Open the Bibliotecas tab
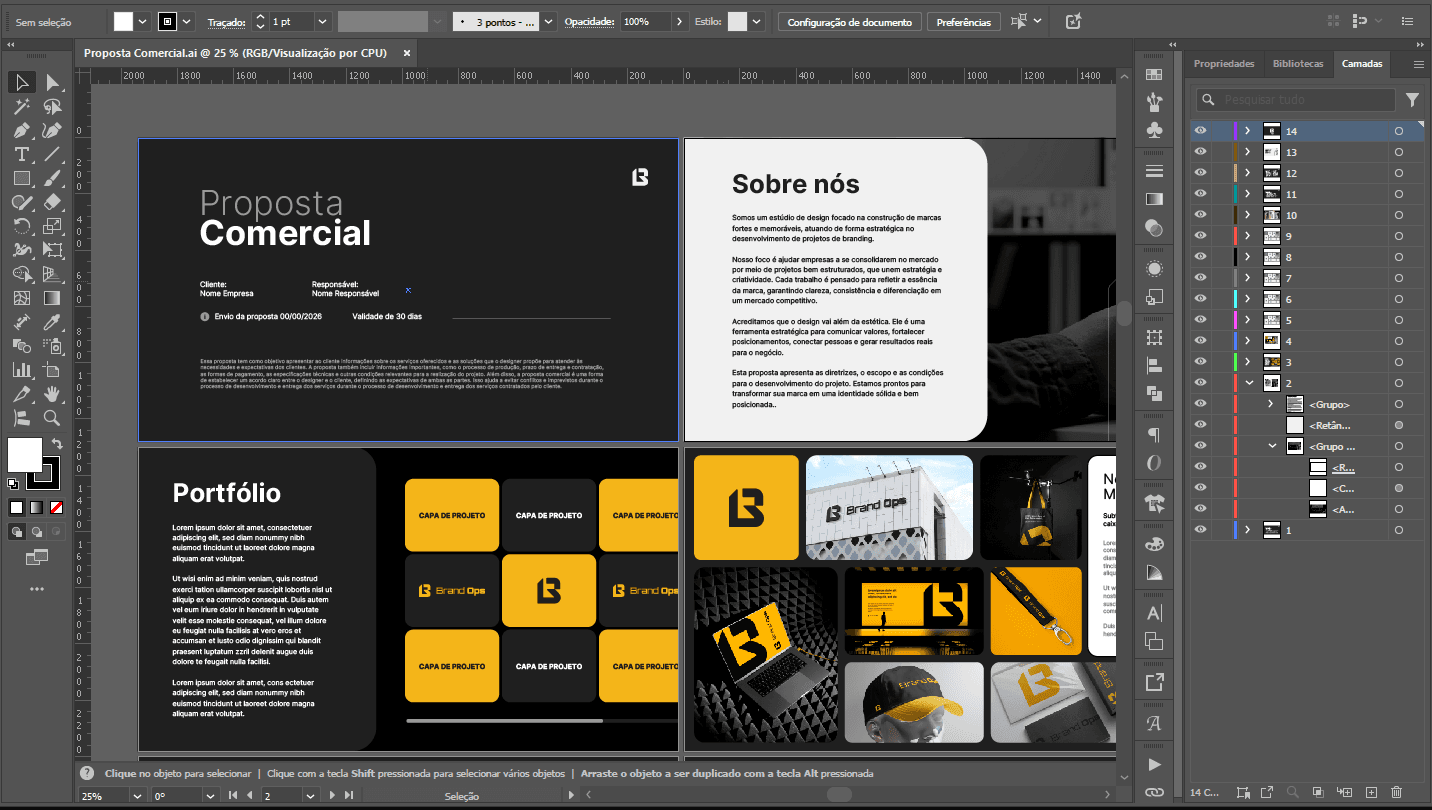 pos(1297,64)
